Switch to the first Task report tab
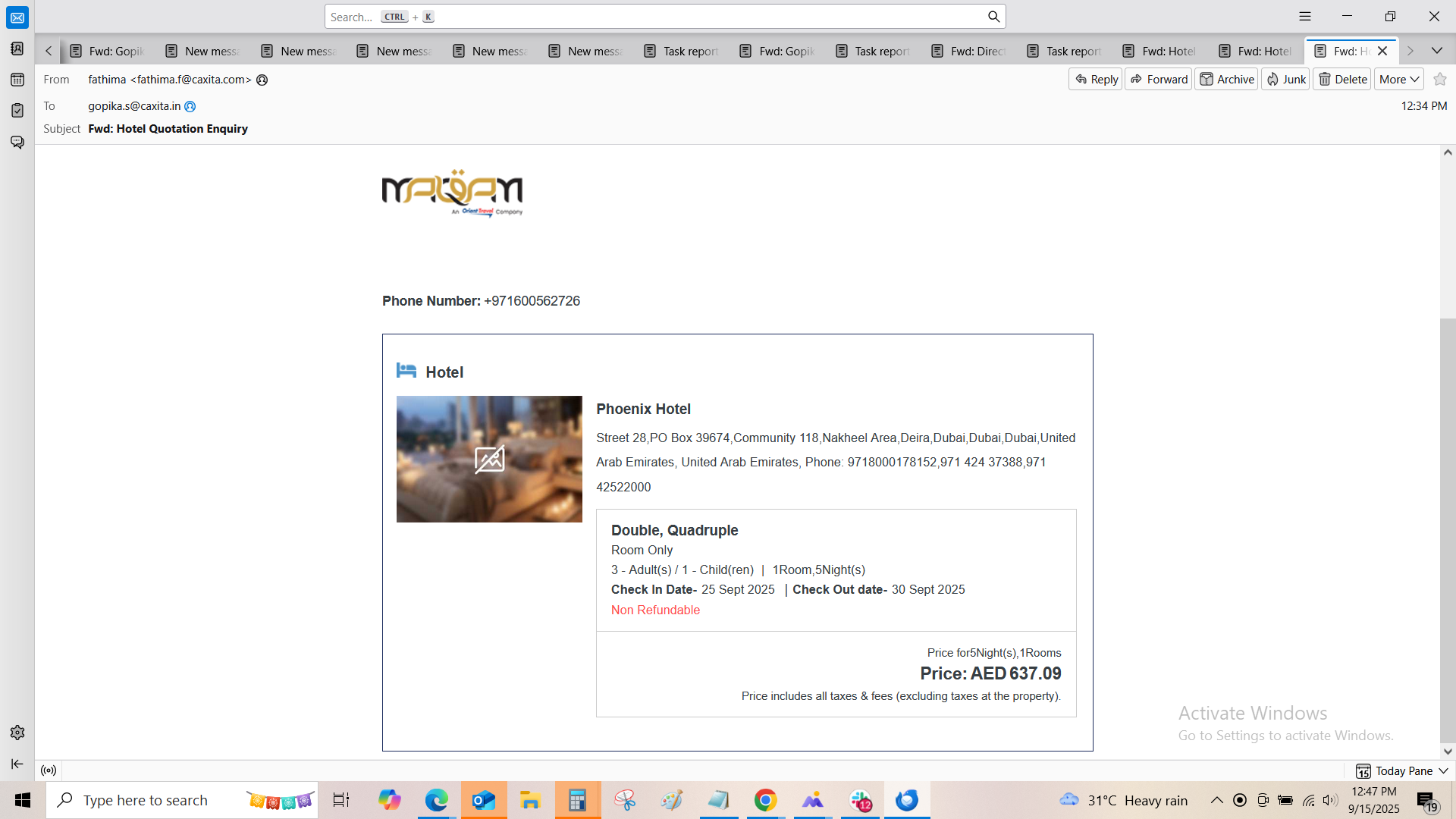The height and width of the screenshot is (819, 1456). coord(682,51)
